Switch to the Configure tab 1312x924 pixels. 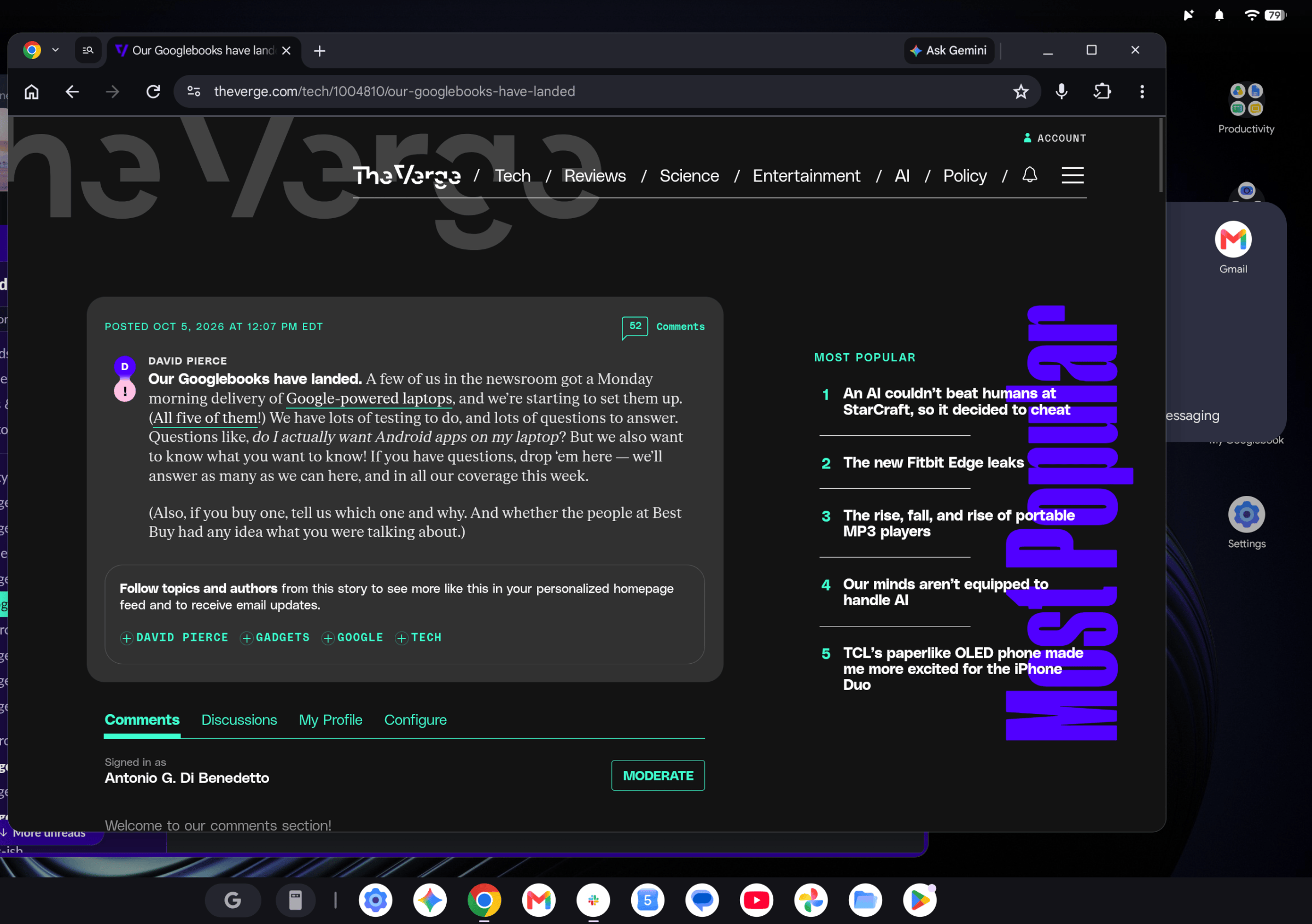[x=416, y=720]
